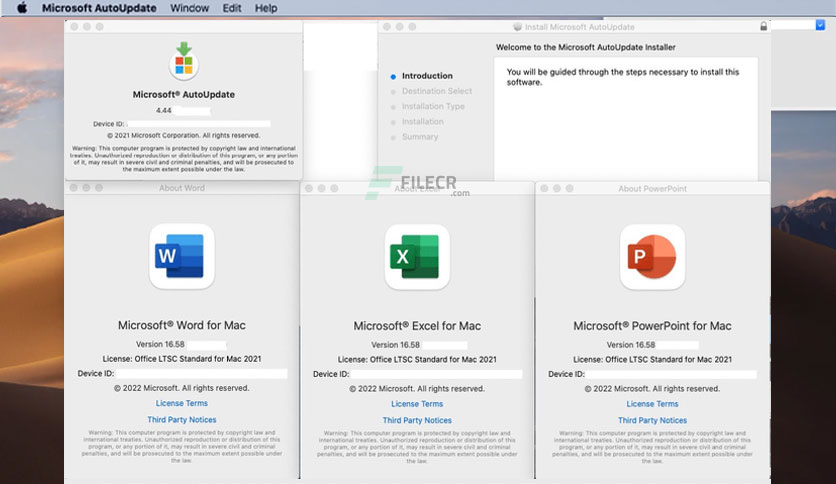
Task: Click the About Word window title
Action: click(182, 188)
